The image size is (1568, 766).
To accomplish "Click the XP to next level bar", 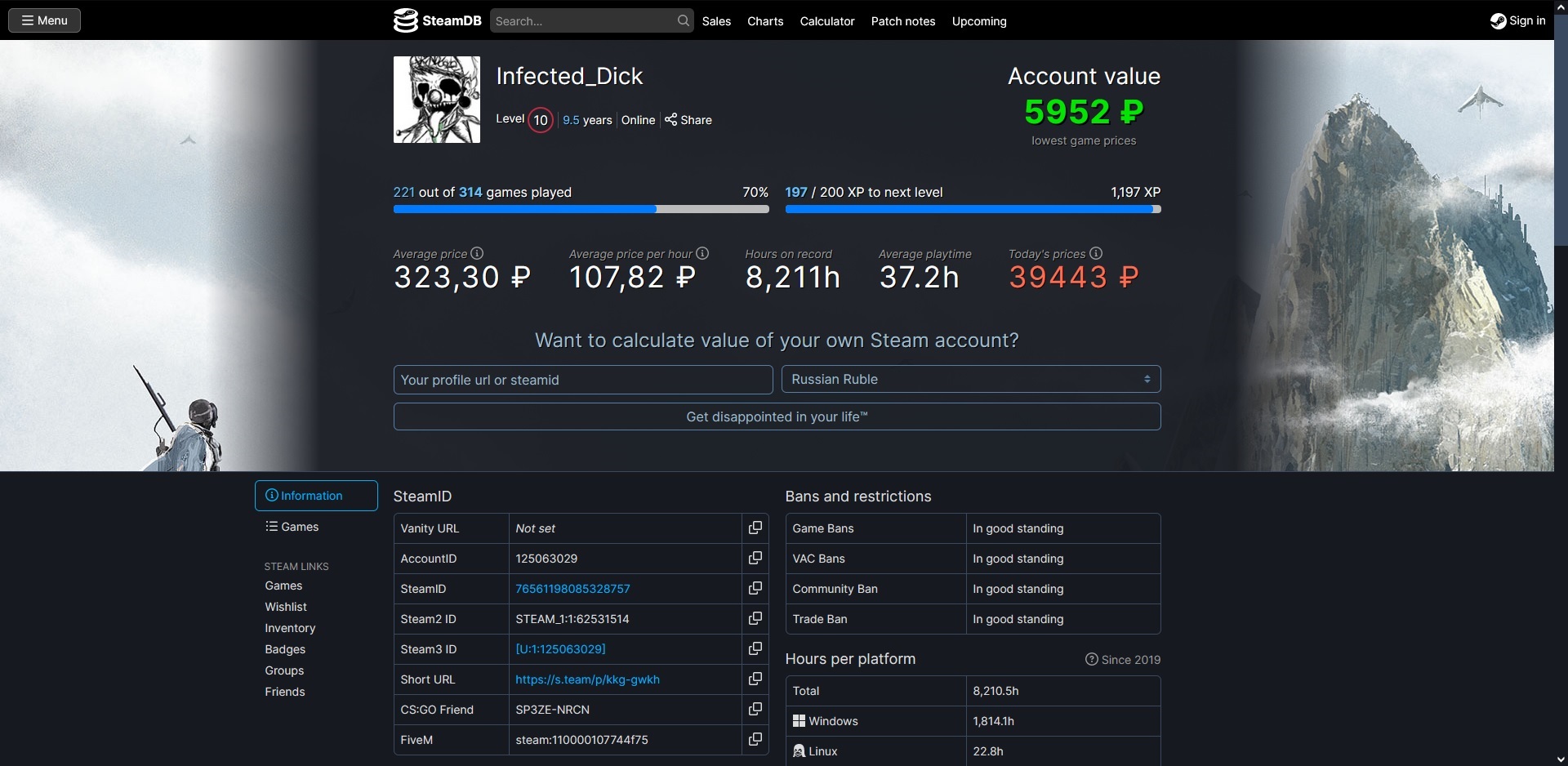I will tap(973, 209).
